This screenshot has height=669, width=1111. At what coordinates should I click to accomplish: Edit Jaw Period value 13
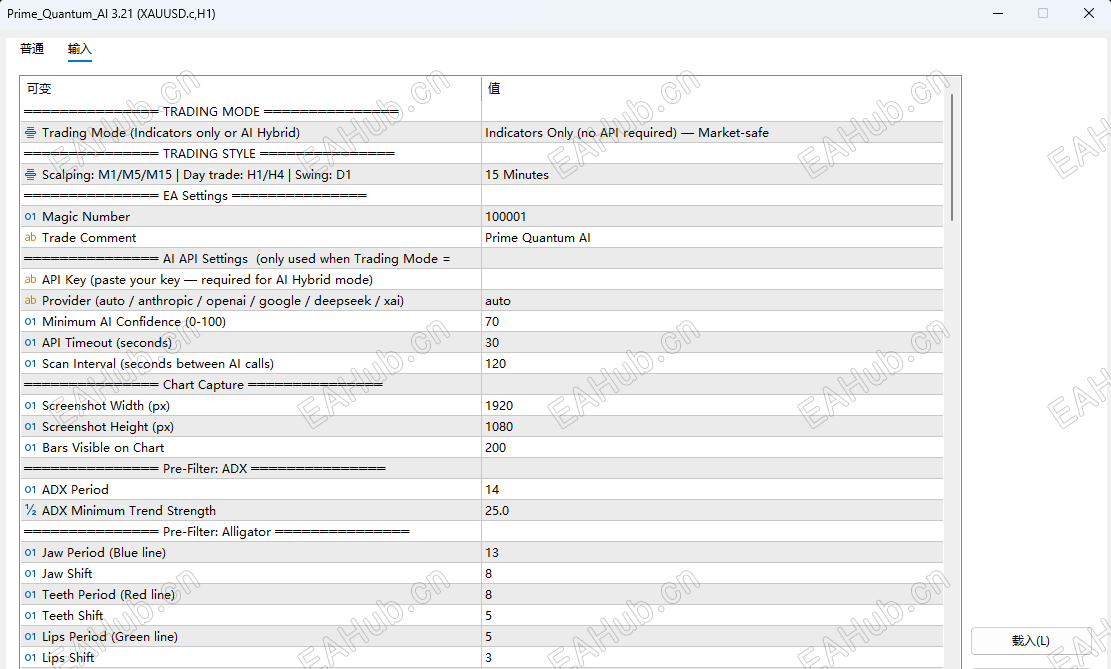[712, 553]
